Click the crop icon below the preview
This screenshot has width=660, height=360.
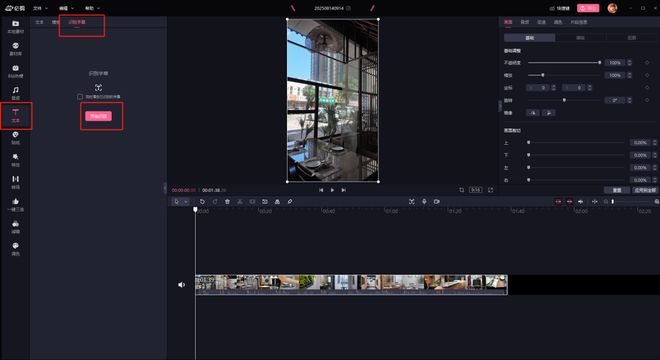coord(462,190)
